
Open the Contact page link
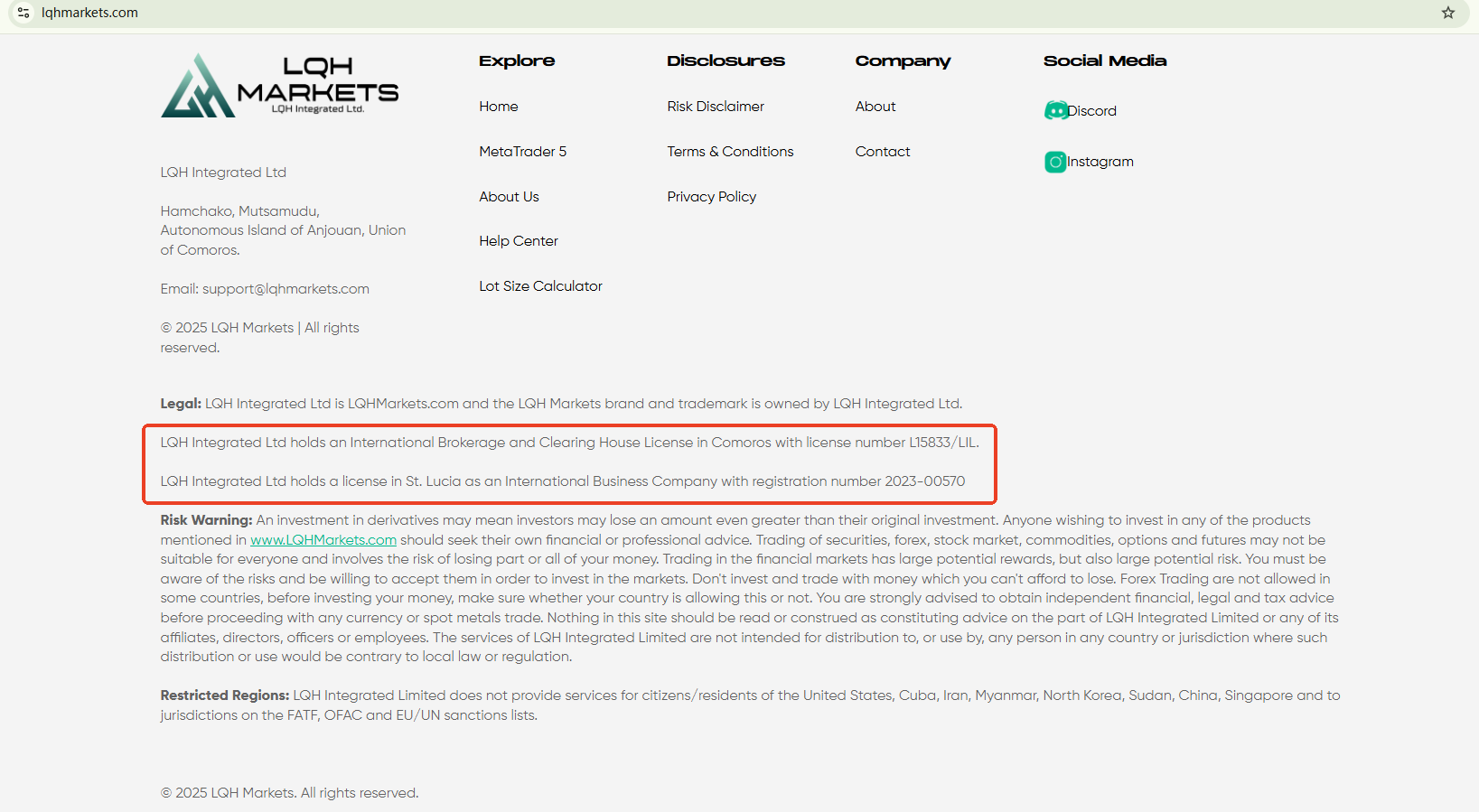(883, 152)
